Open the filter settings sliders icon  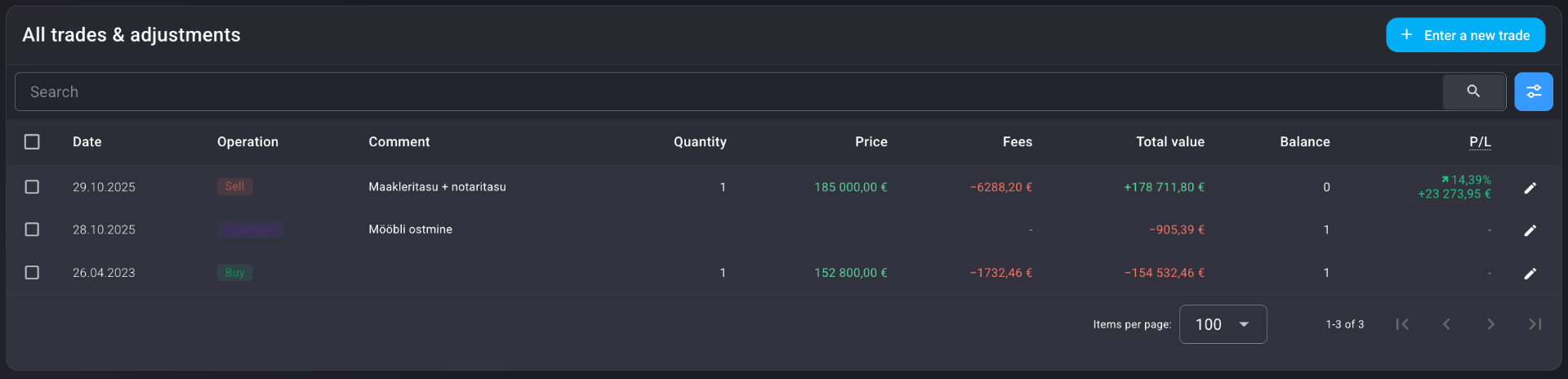pyautogui.click(x=1534, y=91)
